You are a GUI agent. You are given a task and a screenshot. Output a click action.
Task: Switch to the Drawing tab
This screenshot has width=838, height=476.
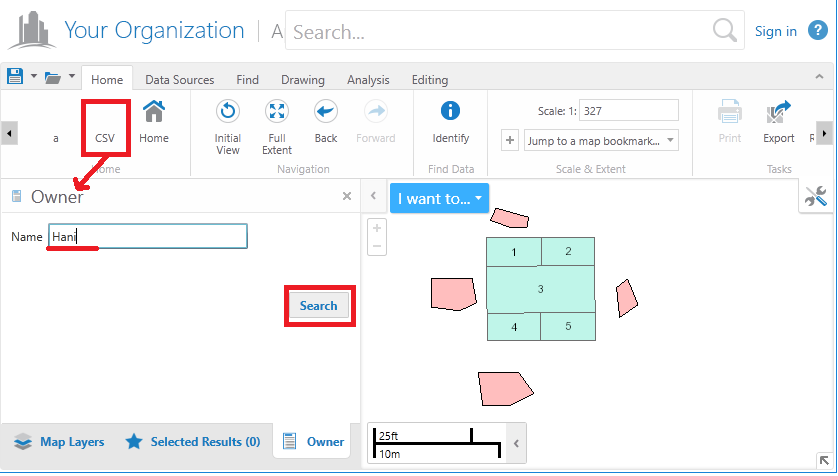click(303, 80)
